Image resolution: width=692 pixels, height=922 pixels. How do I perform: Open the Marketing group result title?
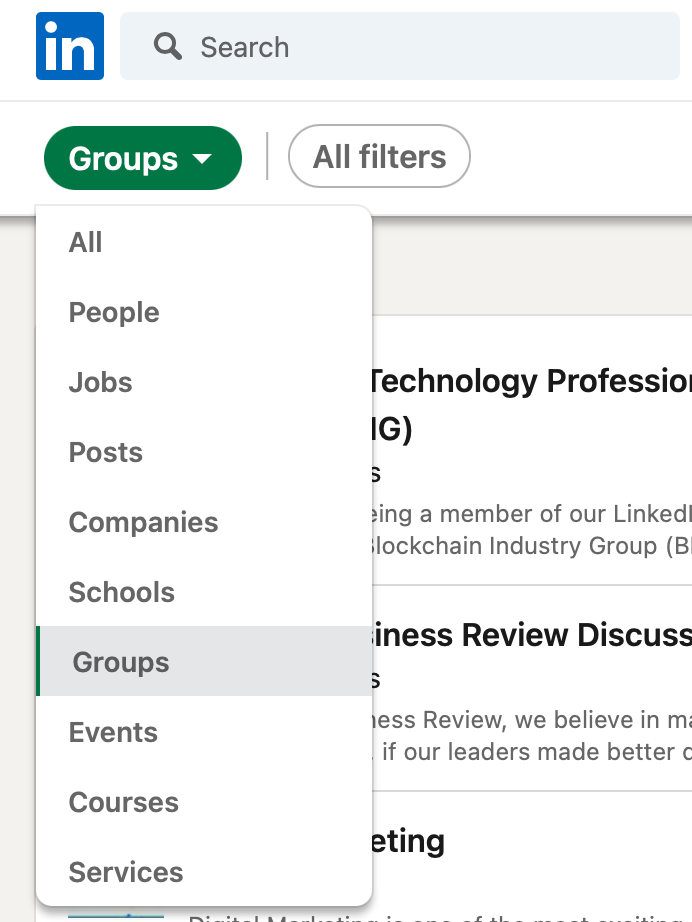tap(408, 841)
